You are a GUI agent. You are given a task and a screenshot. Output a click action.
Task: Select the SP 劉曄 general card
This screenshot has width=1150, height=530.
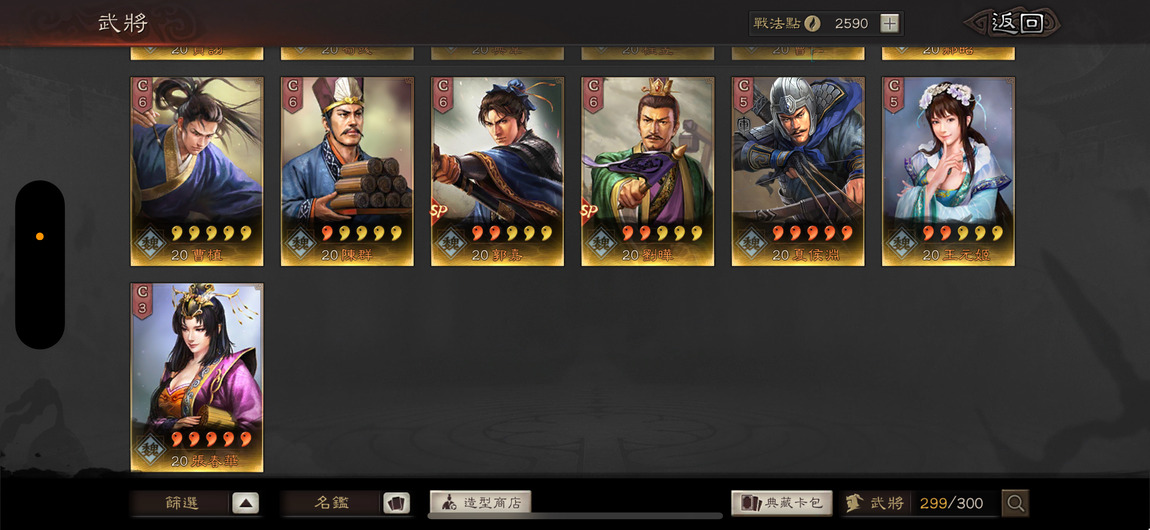[648, 171]
